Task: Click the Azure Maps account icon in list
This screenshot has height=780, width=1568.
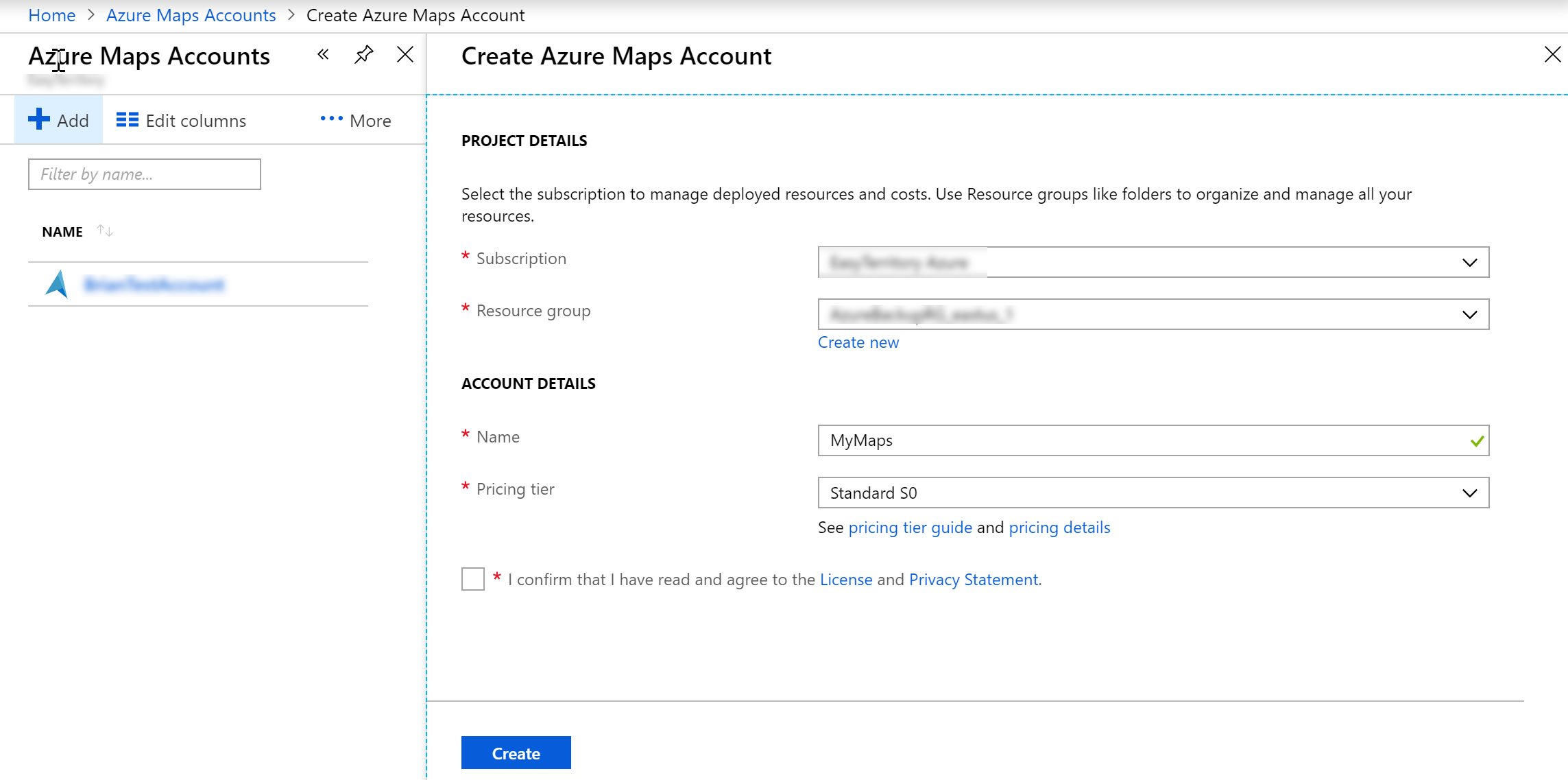Action: tap(57, 284)
